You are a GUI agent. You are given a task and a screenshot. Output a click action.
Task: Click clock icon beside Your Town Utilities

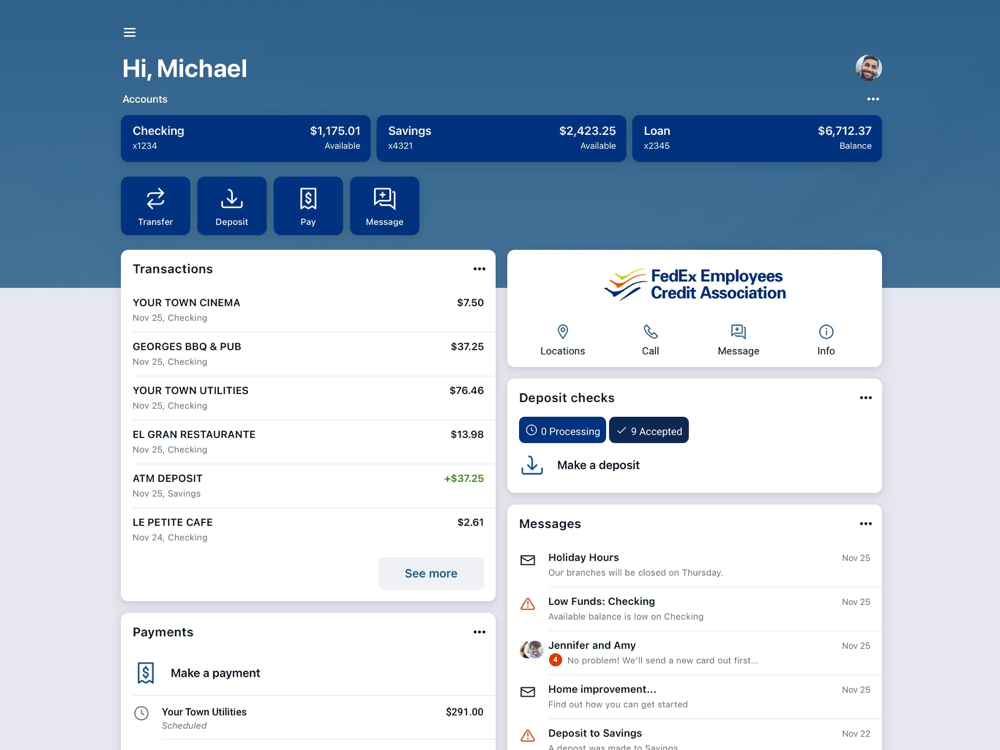[142, 713]
